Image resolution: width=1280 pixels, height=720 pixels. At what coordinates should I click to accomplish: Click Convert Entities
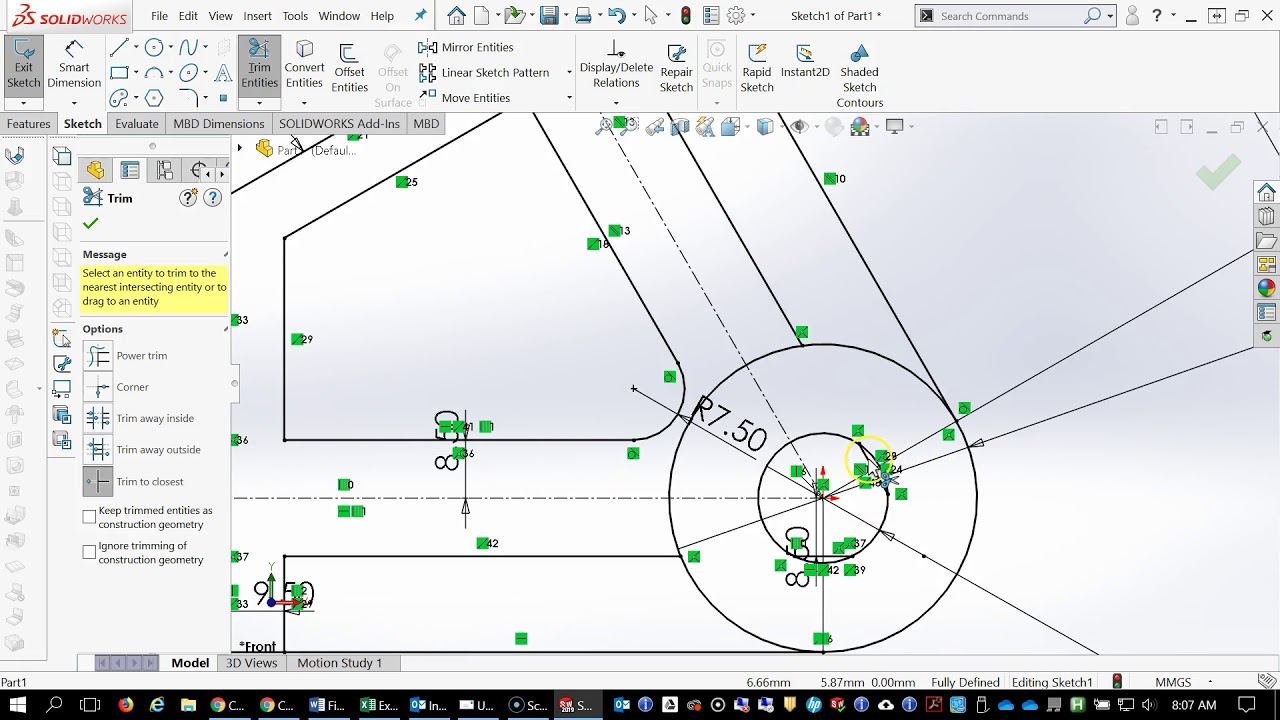[x=304, y=66]
